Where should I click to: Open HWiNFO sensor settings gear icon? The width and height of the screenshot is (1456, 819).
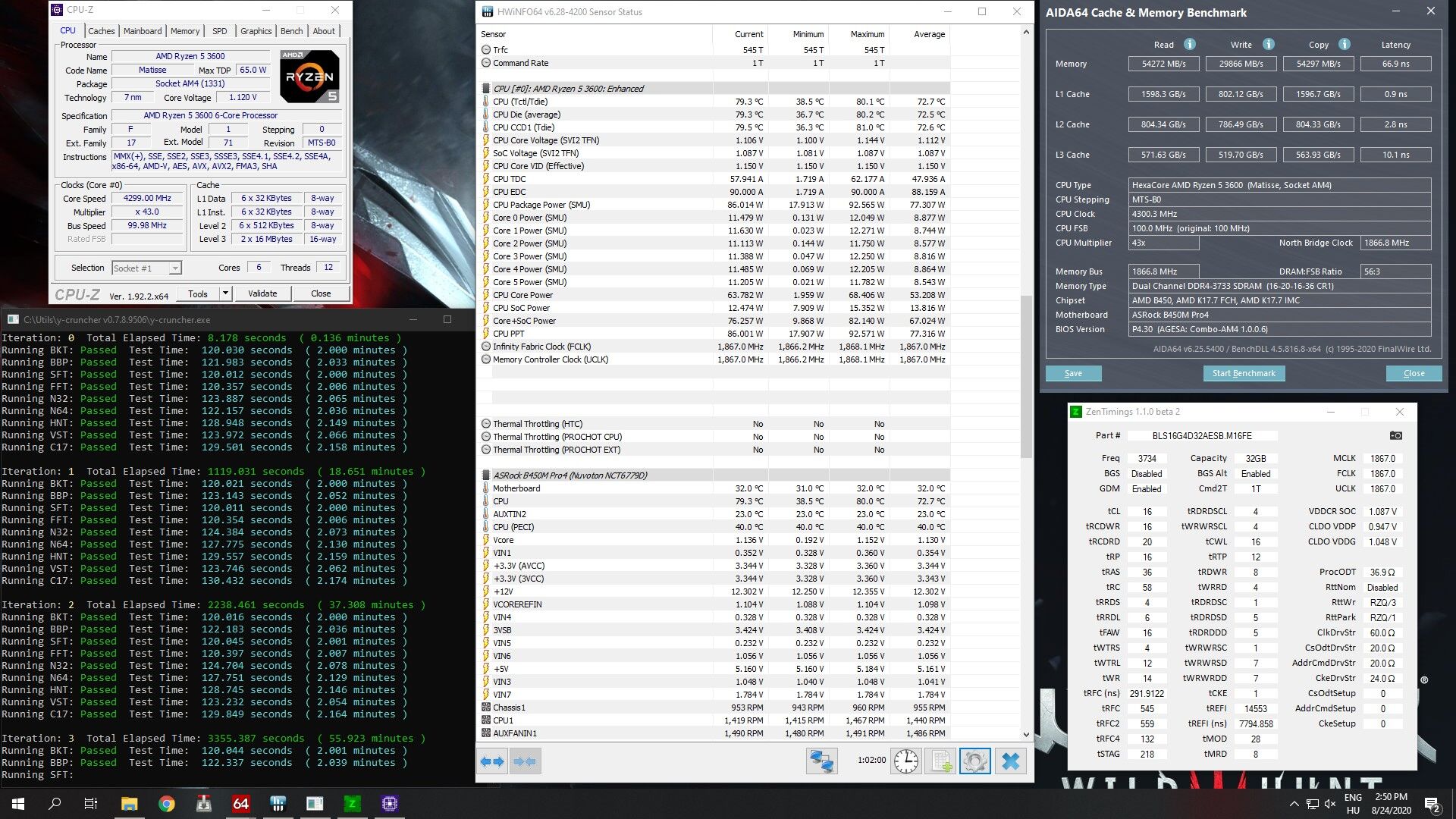click(975, 761)
